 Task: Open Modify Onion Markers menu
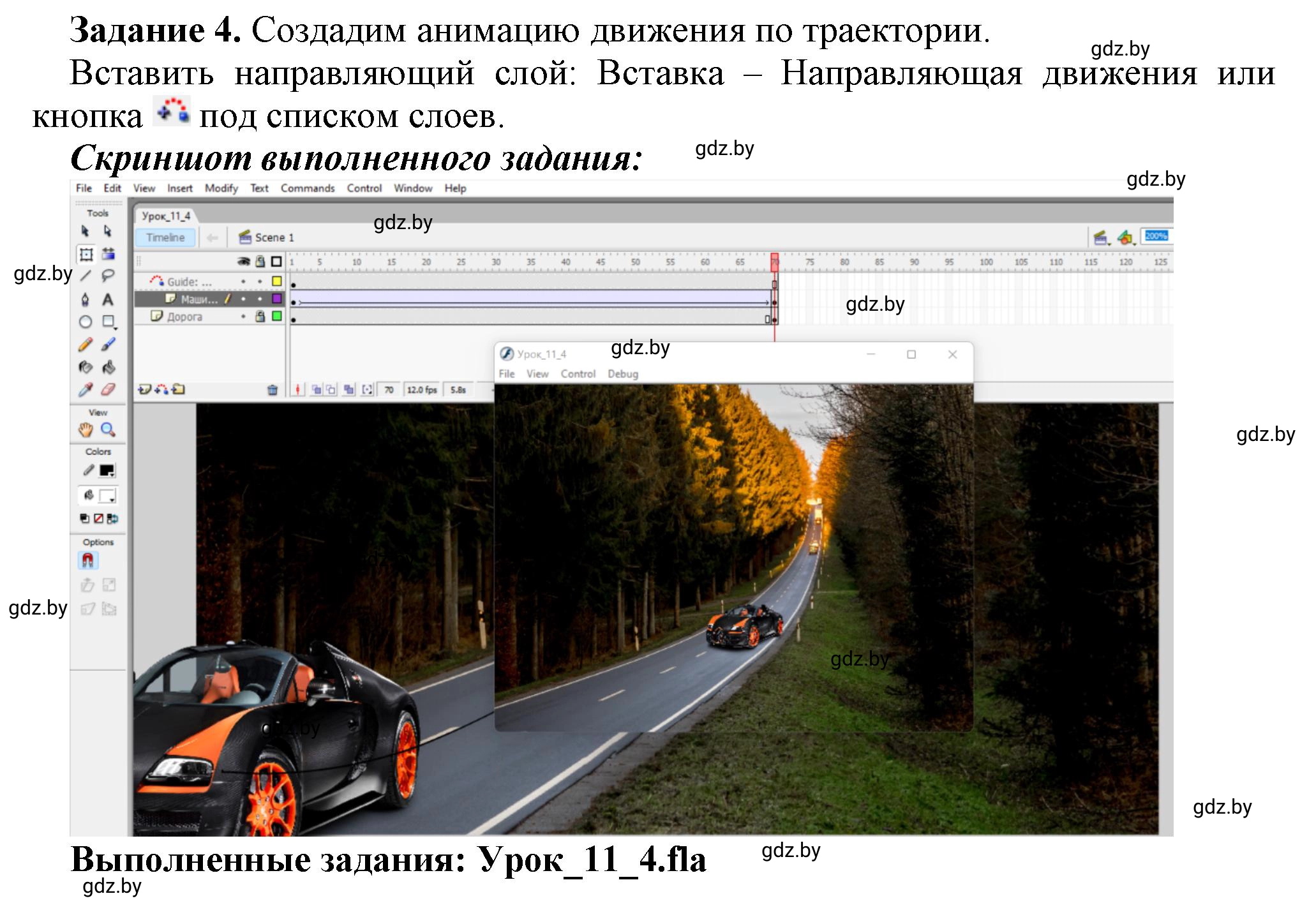pyautogui.click(x=367, y=389)
